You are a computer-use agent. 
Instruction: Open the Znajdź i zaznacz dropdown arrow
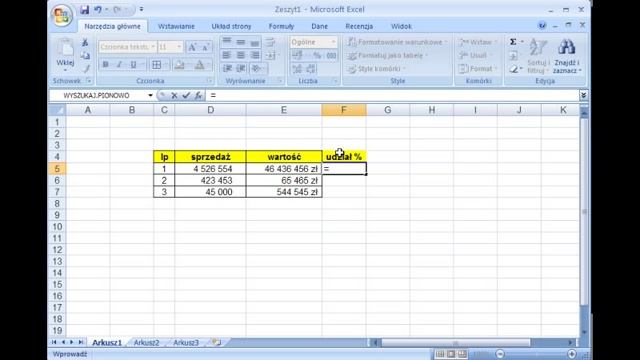[x=580, y=71]
